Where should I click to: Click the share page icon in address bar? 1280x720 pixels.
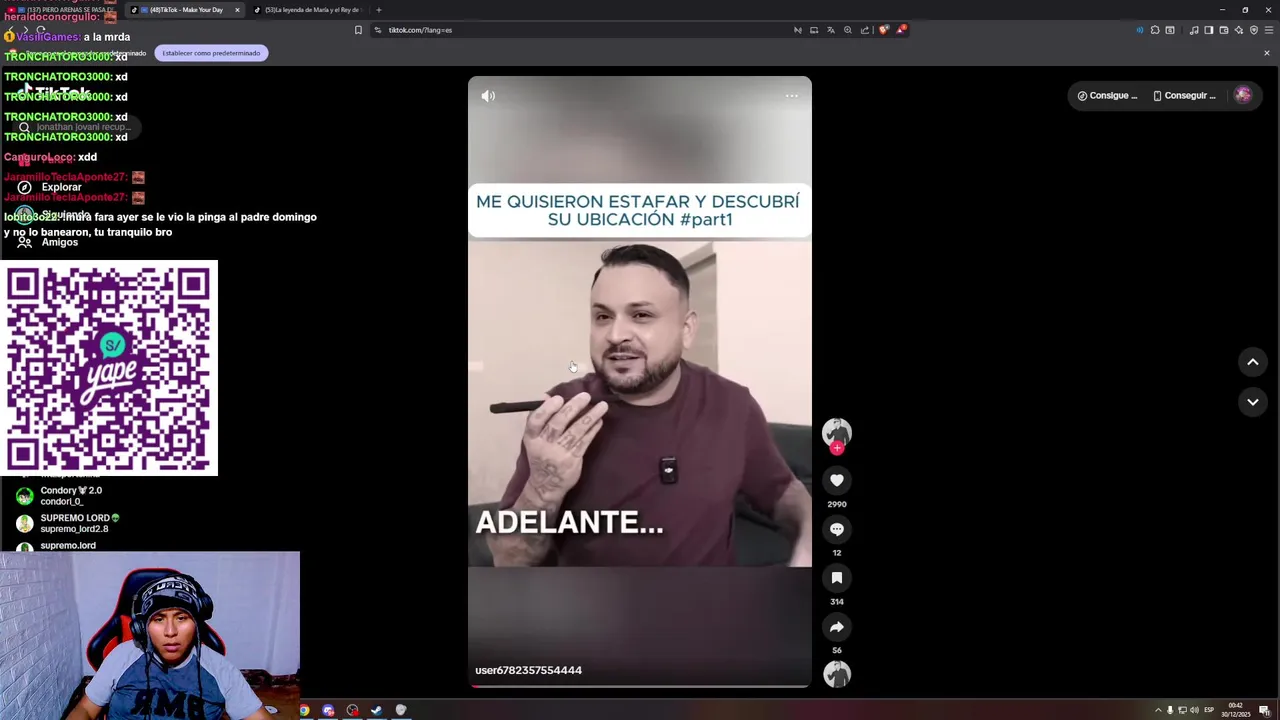865,30
